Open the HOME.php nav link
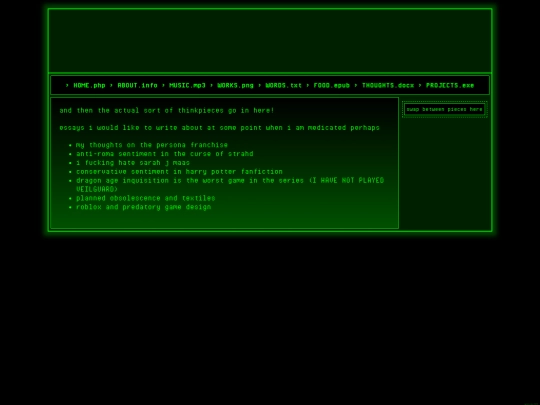The width and height of the screenshot is (540, 405). click(x=89, y=85)
